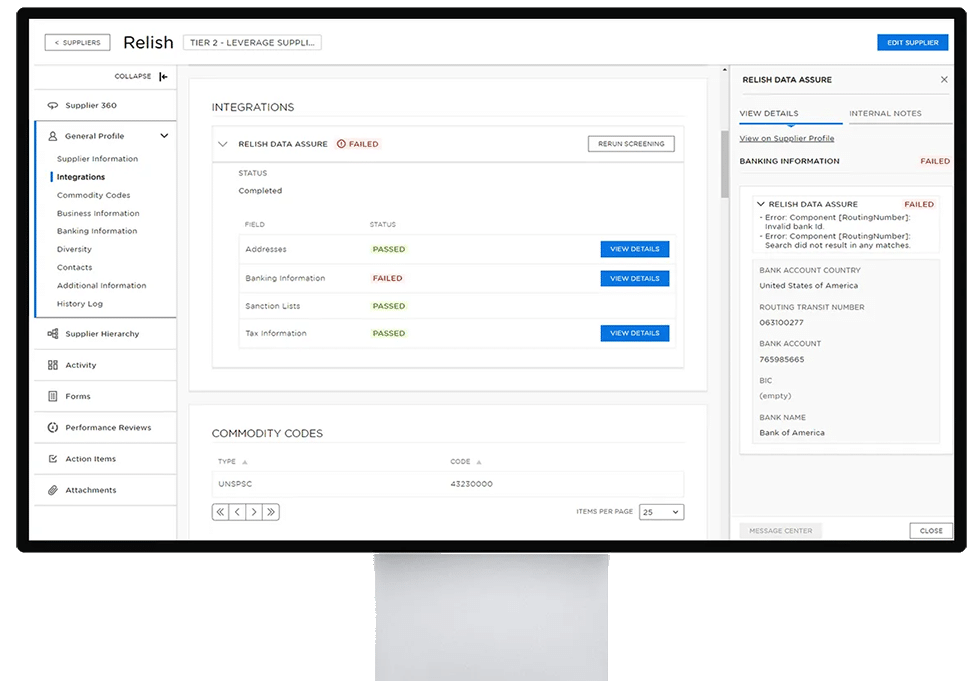Screen dimensions: 976x681
Task: Collapse the General Profile section chevron
Action: (x=164, y=136)
